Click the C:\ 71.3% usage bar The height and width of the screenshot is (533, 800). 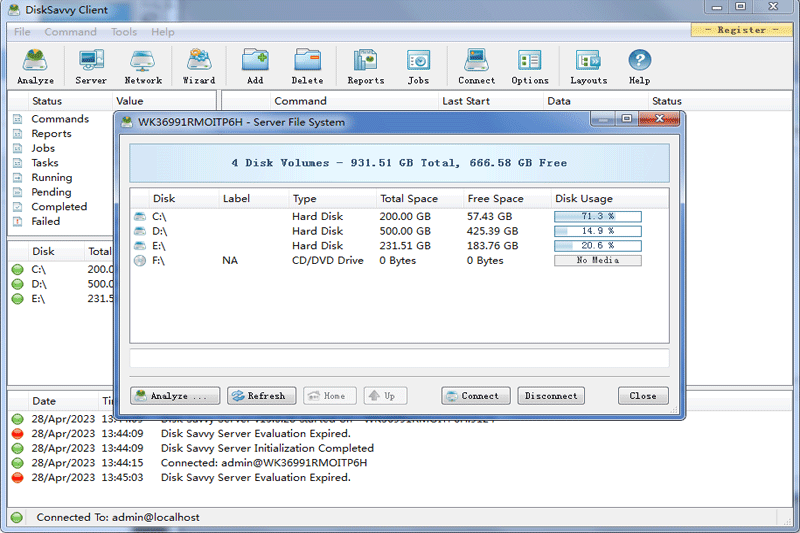click(x=598, y=216)
